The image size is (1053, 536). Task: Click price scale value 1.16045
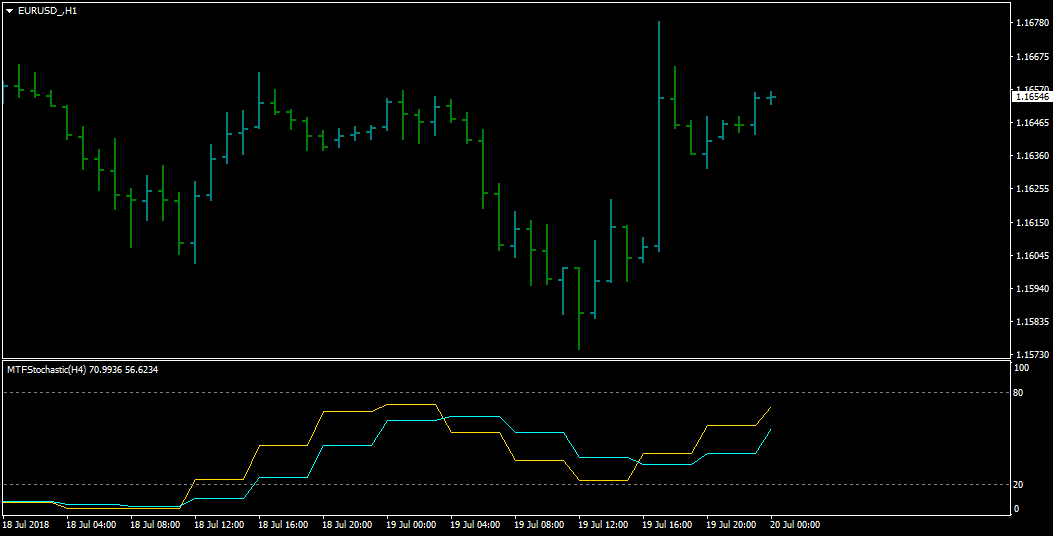pos(1033,255)
